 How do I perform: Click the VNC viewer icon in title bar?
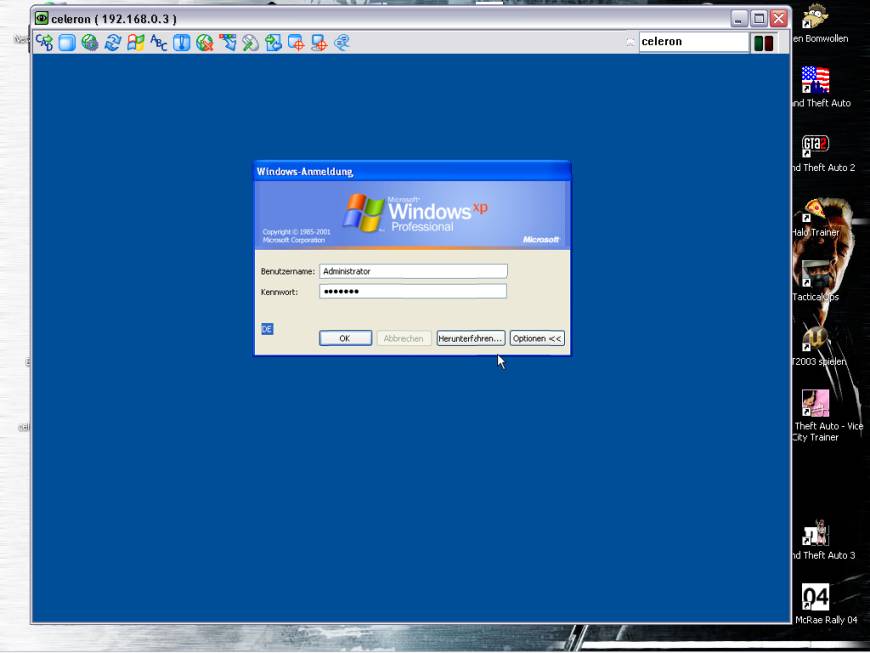(42, 18)
